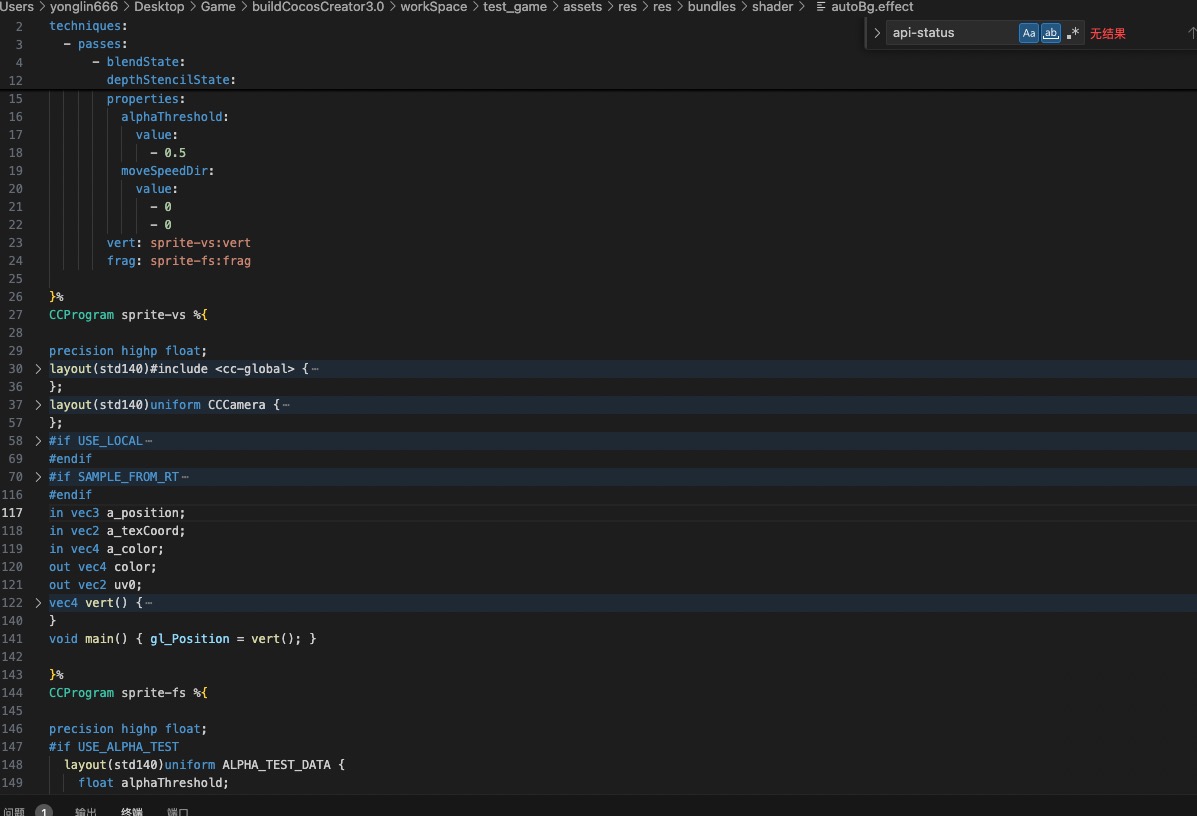Expand folded CCCamera uniform block
1197x816 pixels.
coord(39,405)
